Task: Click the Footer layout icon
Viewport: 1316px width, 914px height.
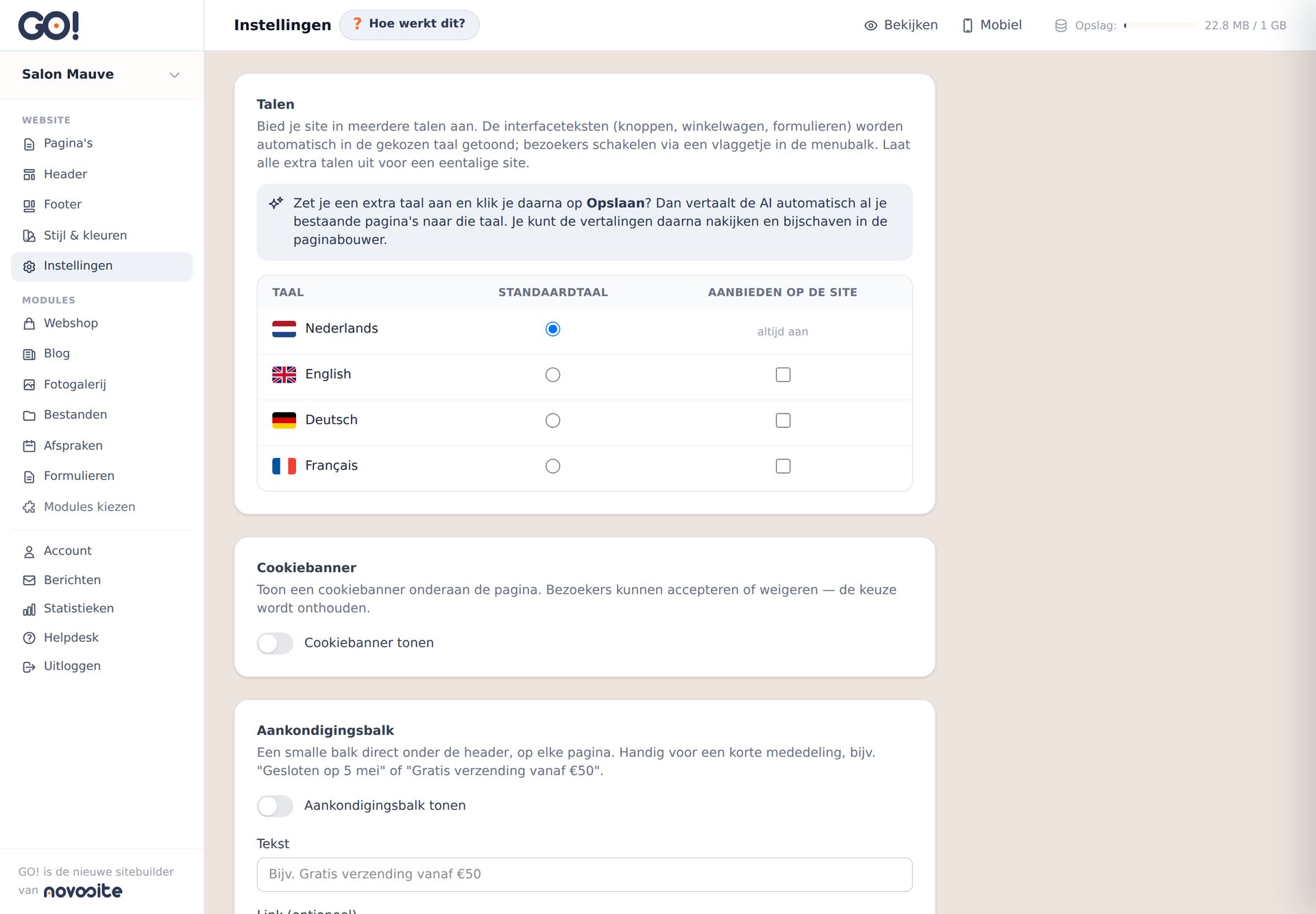Action: (29, 205)
